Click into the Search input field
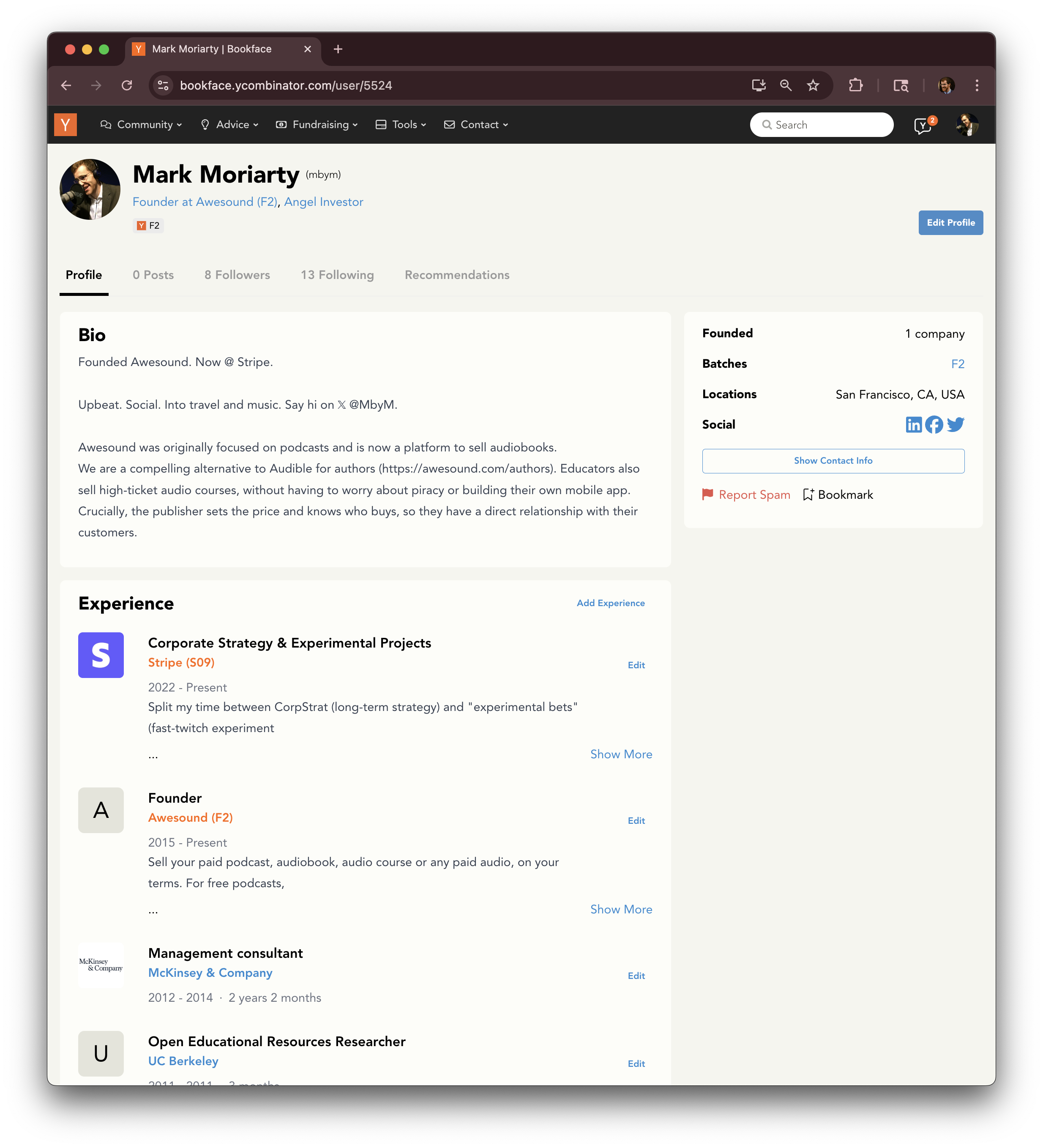 tap(827, 125)
